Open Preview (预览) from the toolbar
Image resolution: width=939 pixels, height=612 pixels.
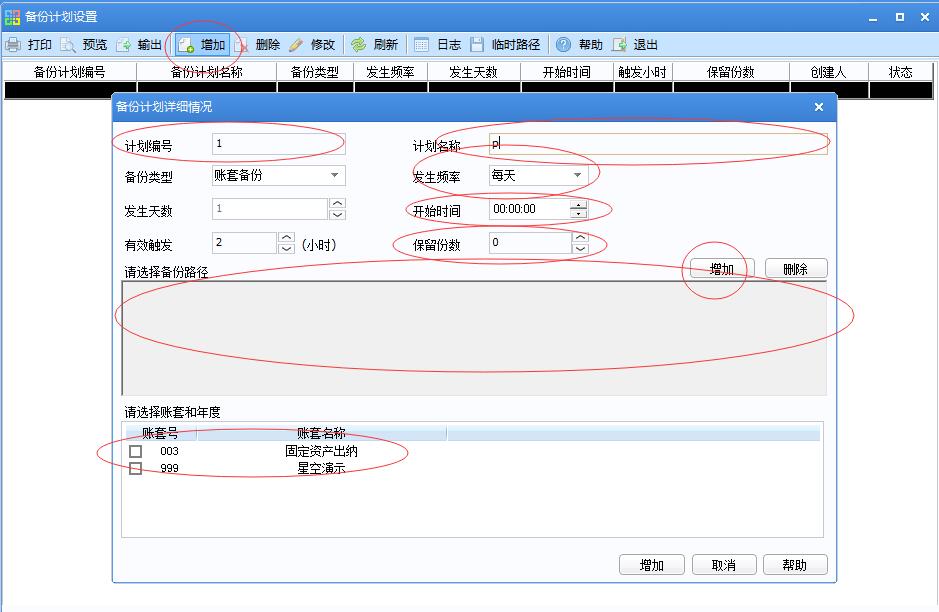68,45
